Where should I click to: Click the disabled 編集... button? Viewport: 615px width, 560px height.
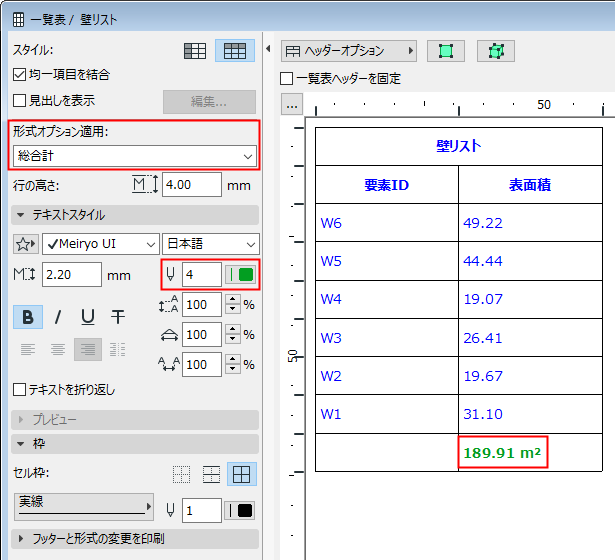click(x=209, y=102)
